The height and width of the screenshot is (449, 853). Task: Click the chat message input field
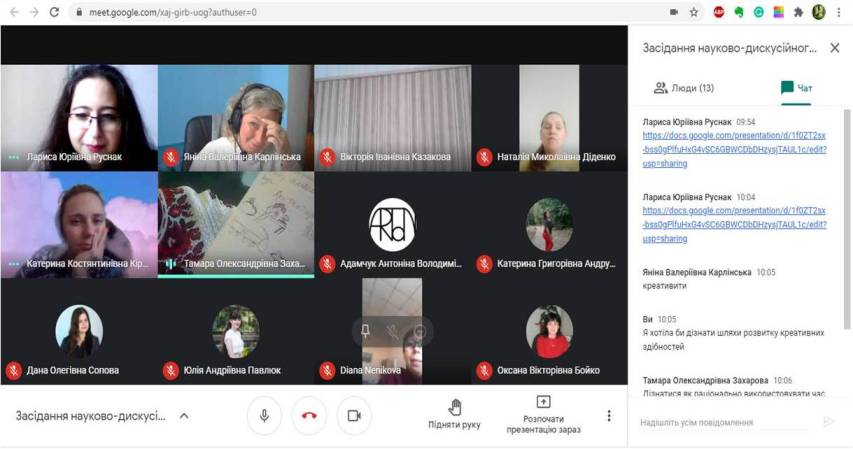tap(726, 422)
